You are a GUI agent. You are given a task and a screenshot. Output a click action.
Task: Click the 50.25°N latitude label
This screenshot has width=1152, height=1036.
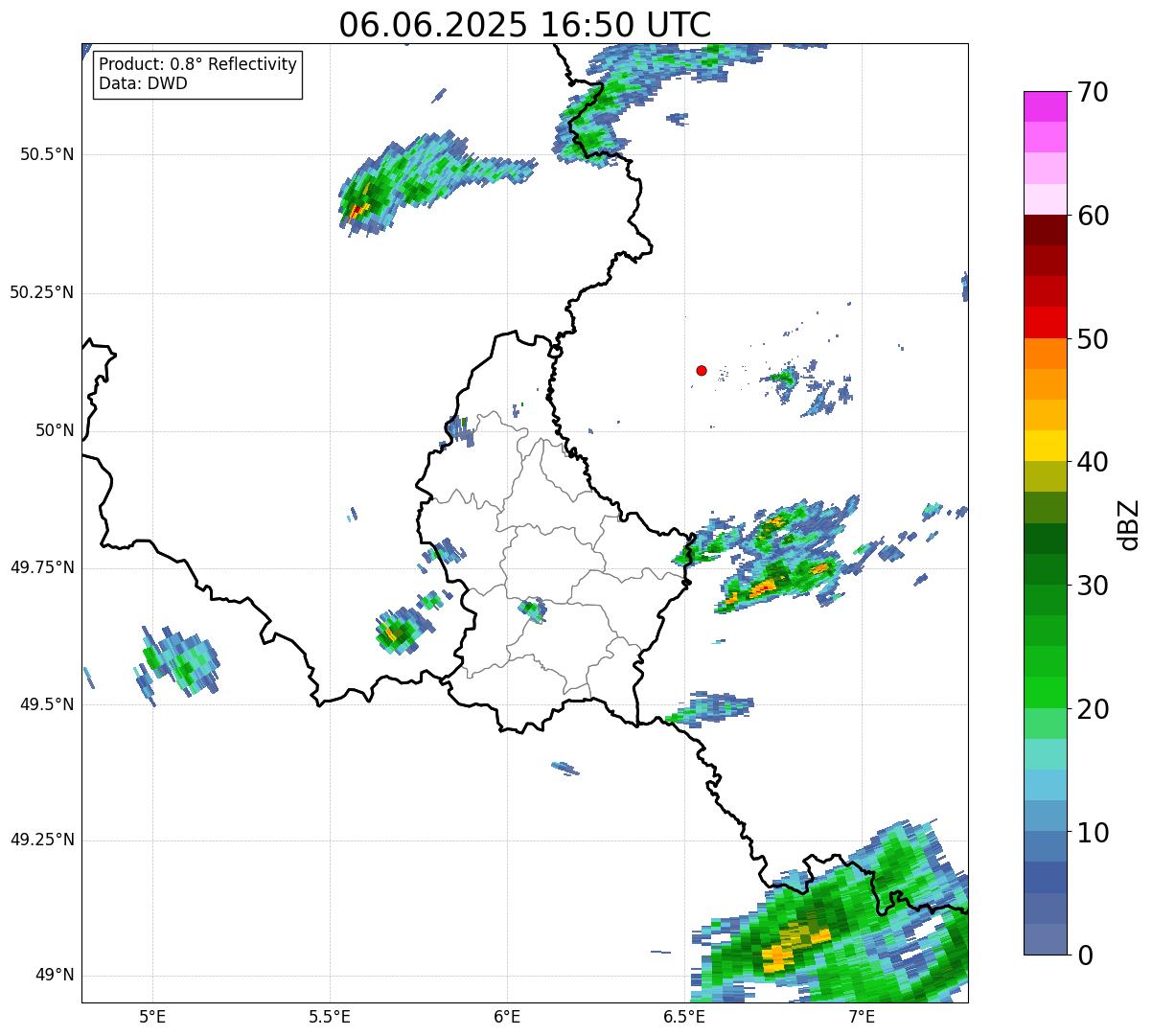point(41,292)
